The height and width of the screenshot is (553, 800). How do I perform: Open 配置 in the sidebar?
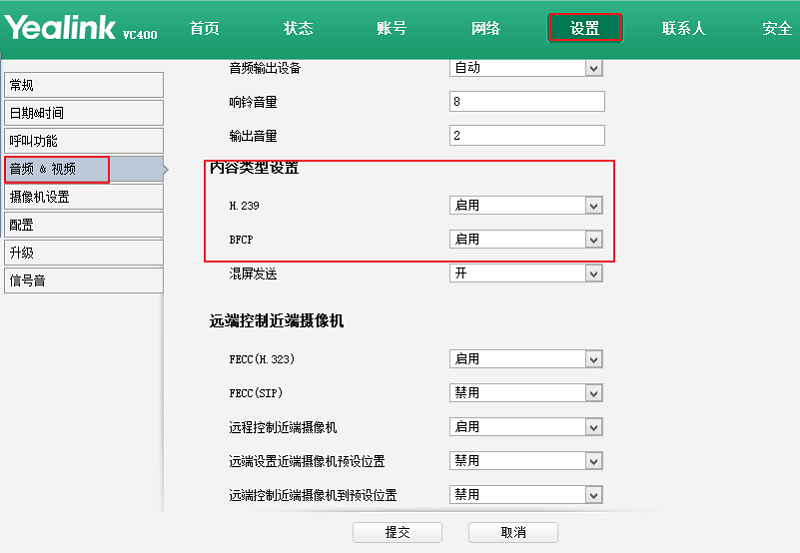click(84, 225)
